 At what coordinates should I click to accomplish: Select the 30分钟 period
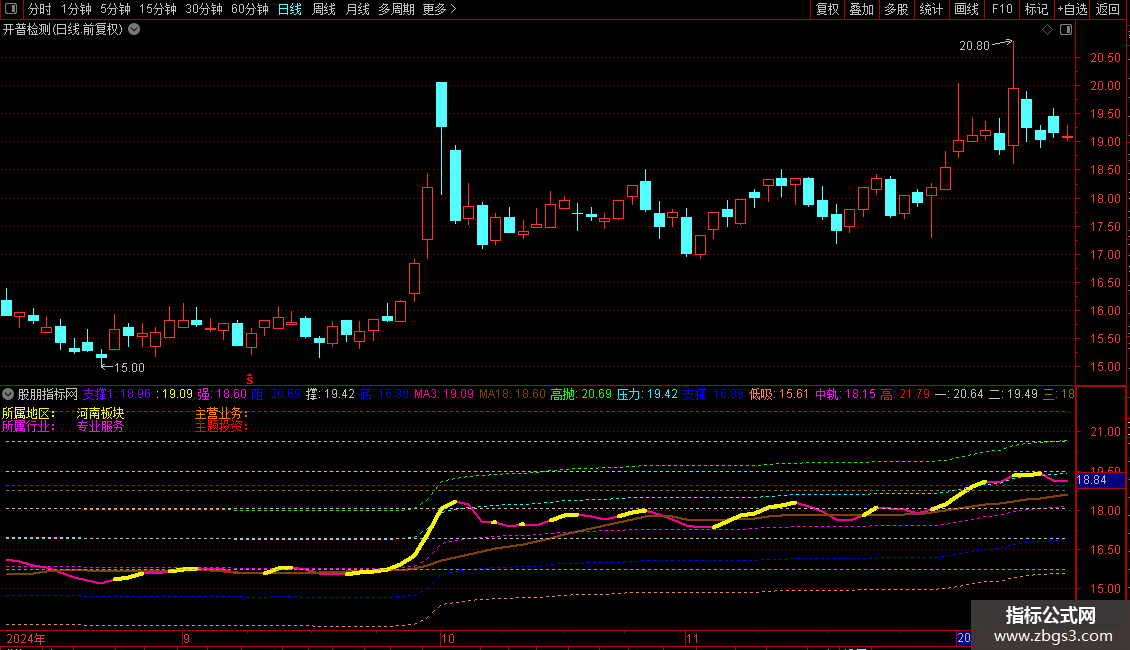(x=204, y=9)
